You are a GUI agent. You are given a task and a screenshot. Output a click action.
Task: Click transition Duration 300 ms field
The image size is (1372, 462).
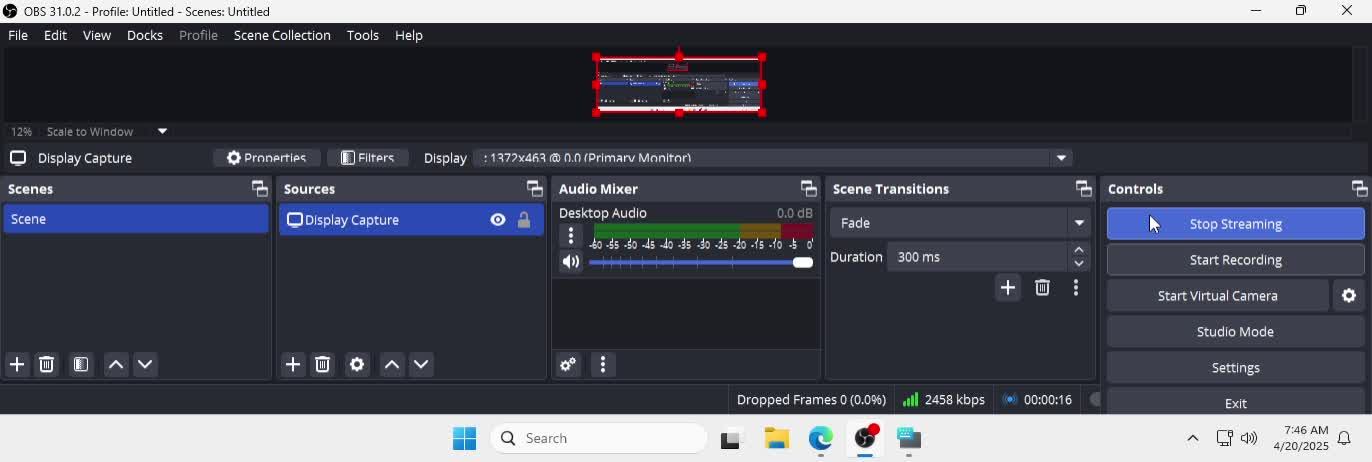click(978, 257)
